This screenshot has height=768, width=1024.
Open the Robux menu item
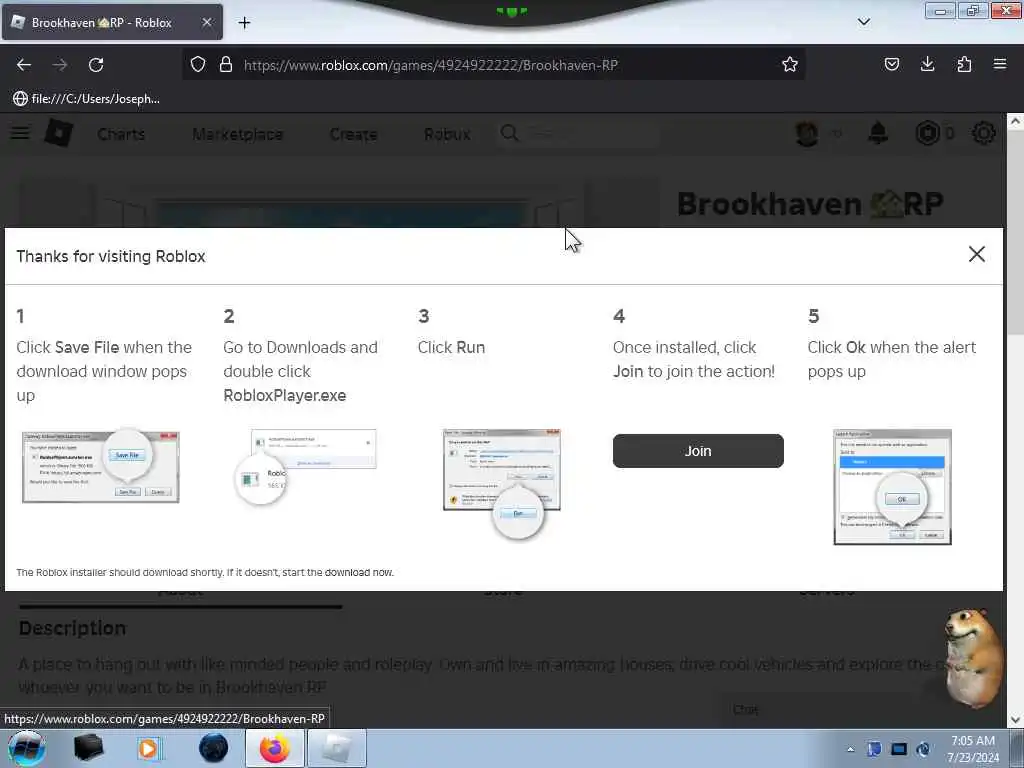447,135
